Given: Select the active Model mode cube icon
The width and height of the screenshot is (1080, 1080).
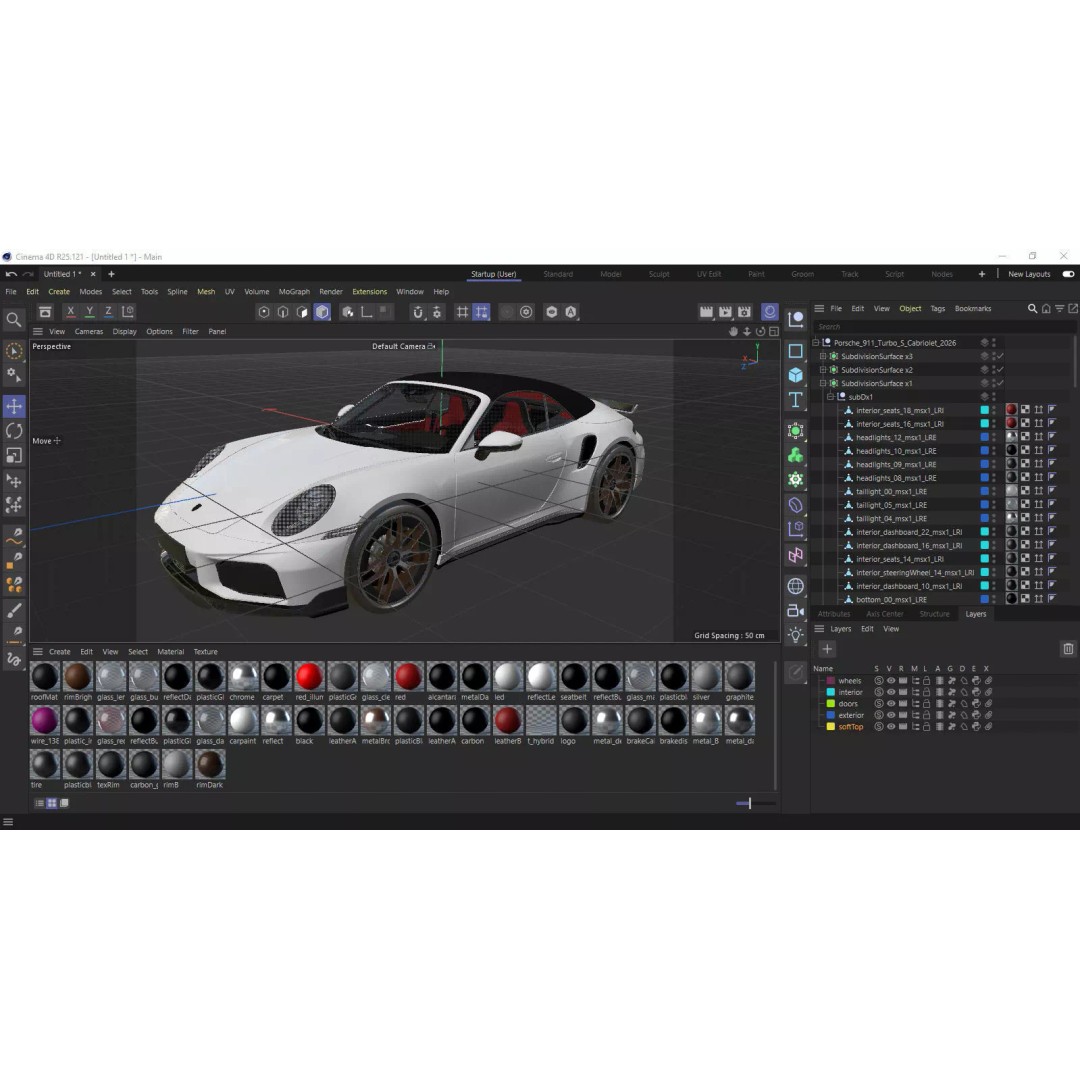Looking at the screenshot, I should tap(322, 312).
